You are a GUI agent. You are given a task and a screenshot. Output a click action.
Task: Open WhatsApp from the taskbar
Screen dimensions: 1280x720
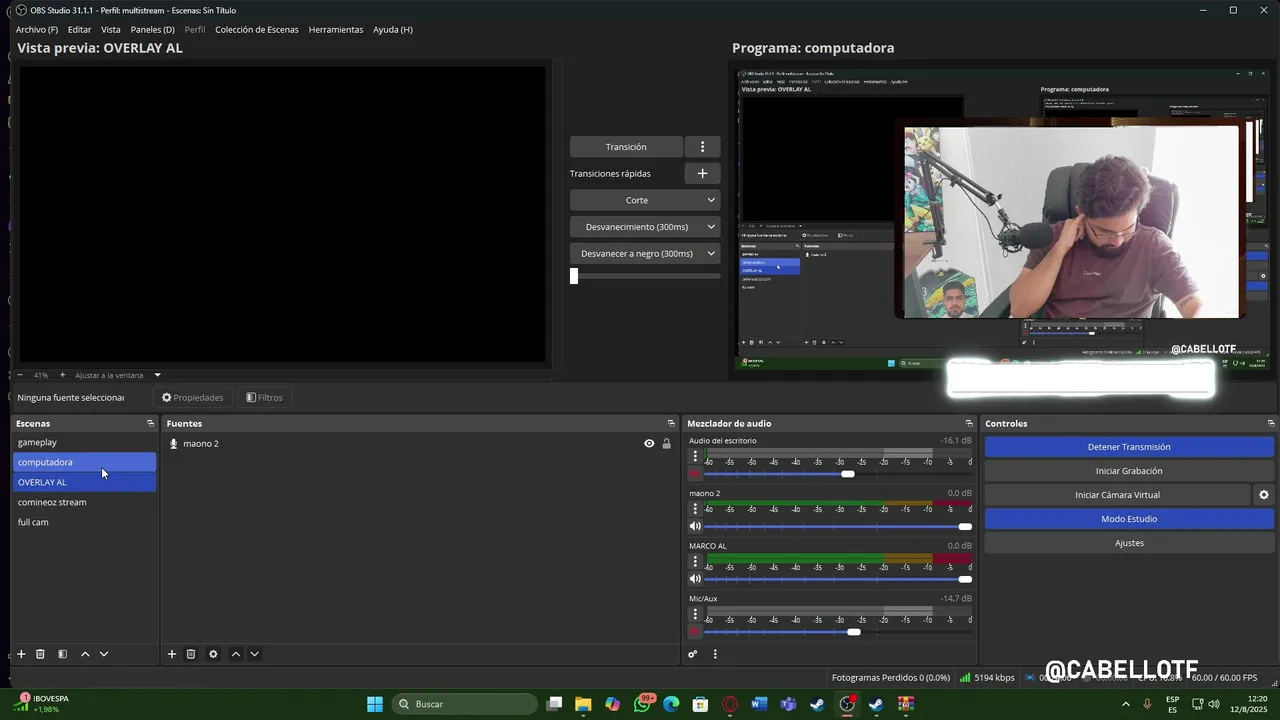[642, 704]
